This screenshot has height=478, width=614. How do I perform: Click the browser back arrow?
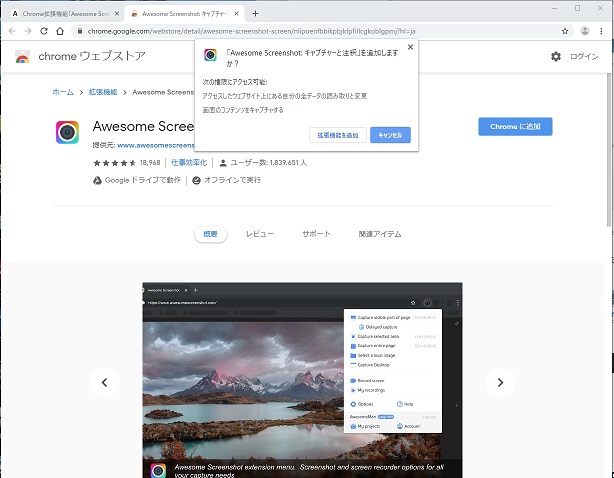(x=12, y=31)
